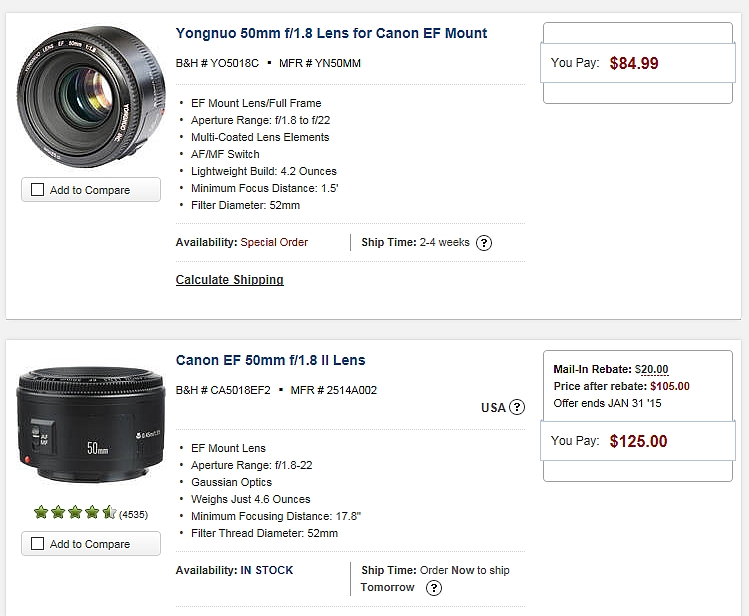Check Add to Compare for Yongnuo lens
Screen dimensions: 749x616
click(x=38, y=190)
